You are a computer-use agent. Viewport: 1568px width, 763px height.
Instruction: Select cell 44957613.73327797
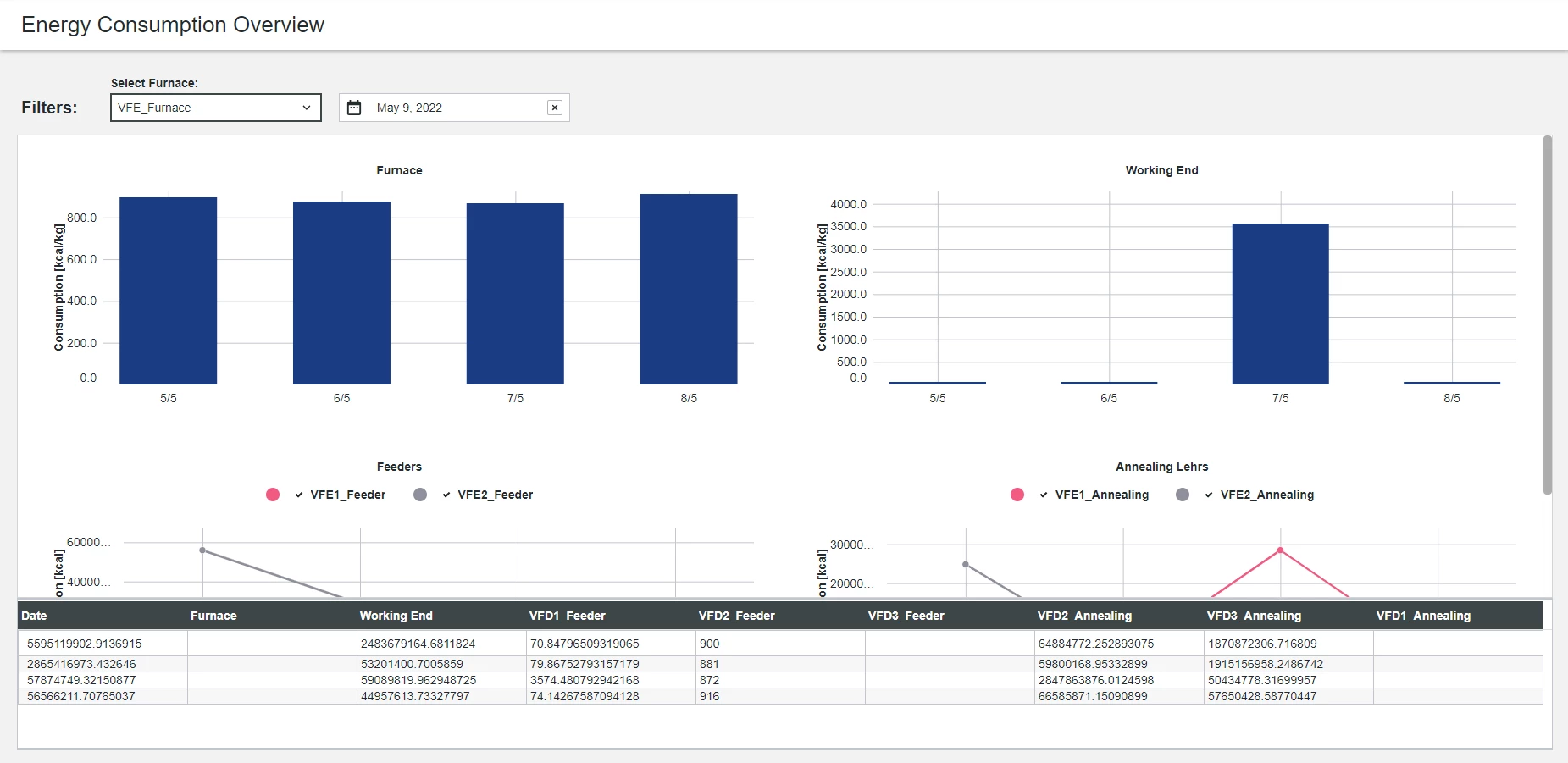click(x=441, y=696)
